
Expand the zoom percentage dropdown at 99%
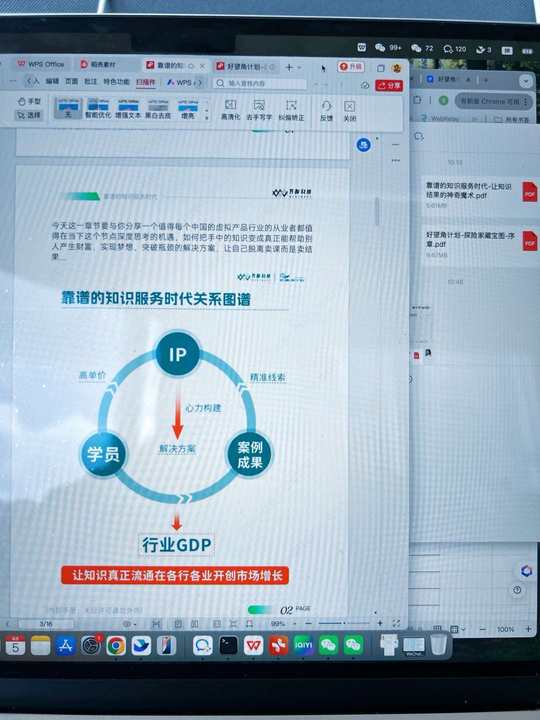(294, 624)
